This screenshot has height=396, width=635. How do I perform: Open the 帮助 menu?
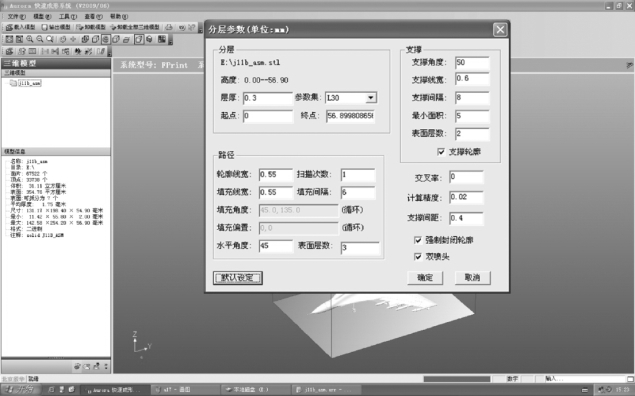pyautogui.click(x=119, y=16)
